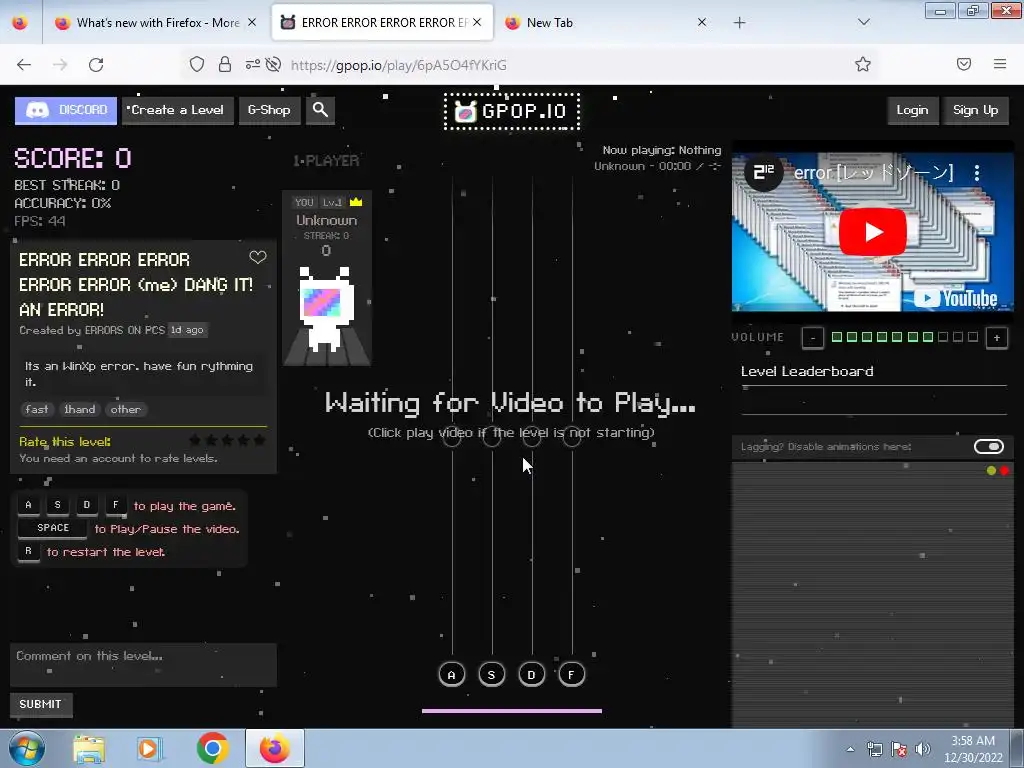Open the Firefox application menu
Screen dimensions: 1024x768
point(1000,64)
